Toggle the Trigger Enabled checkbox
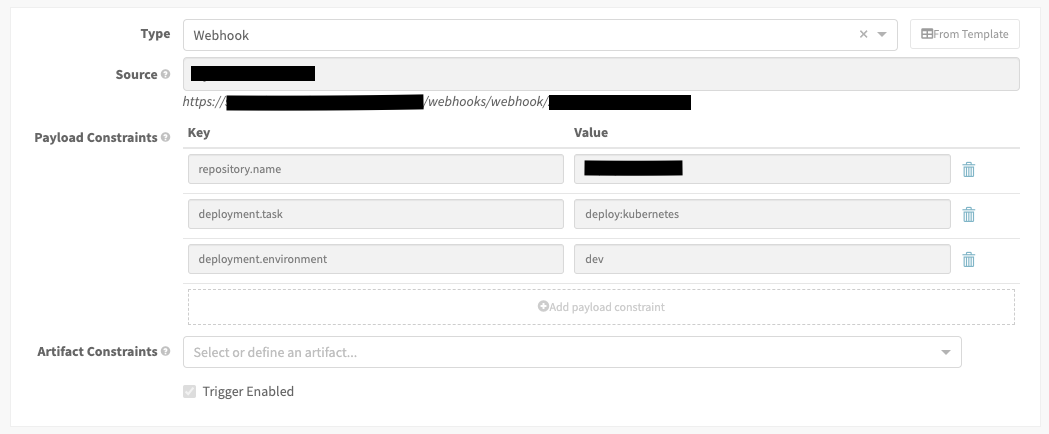The width and height of the screenshot is (1049, 434). 190,392
